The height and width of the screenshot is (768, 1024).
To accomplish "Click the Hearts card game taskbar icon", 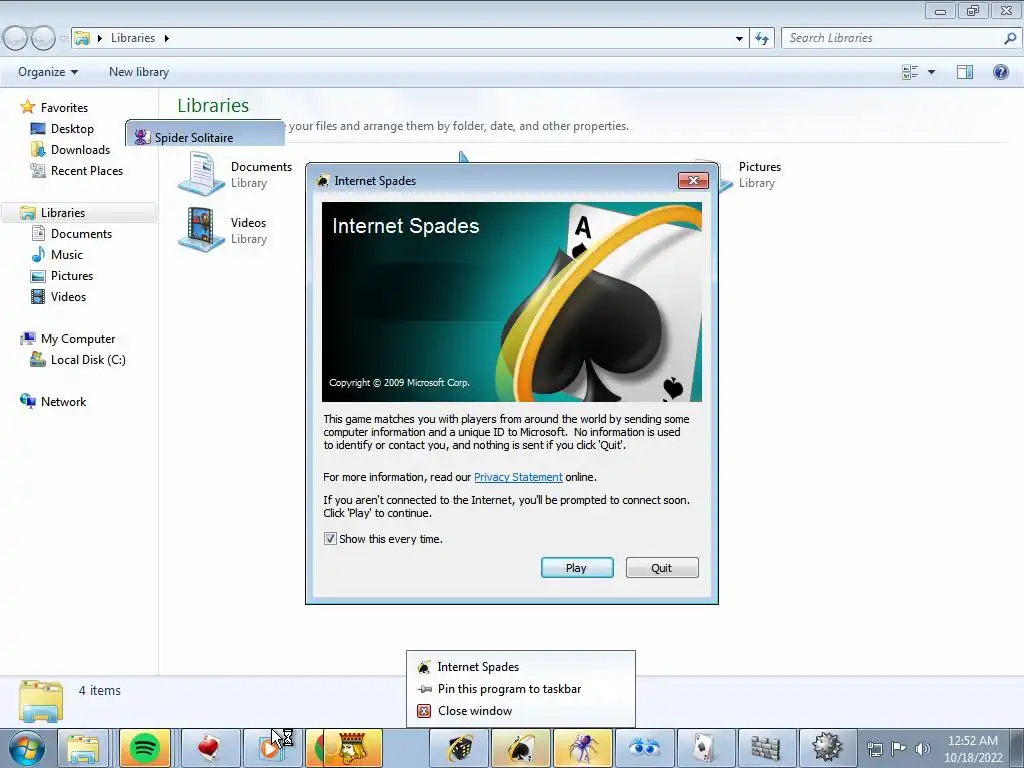I will (x=208, y=748).
